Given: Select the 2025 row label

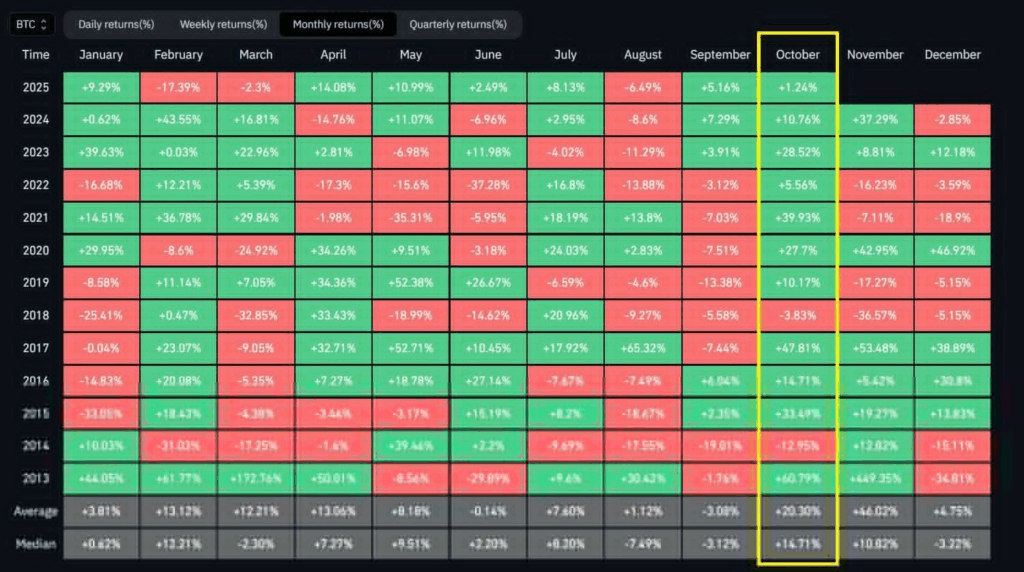Looking at the screenshot, I should 35,87.
